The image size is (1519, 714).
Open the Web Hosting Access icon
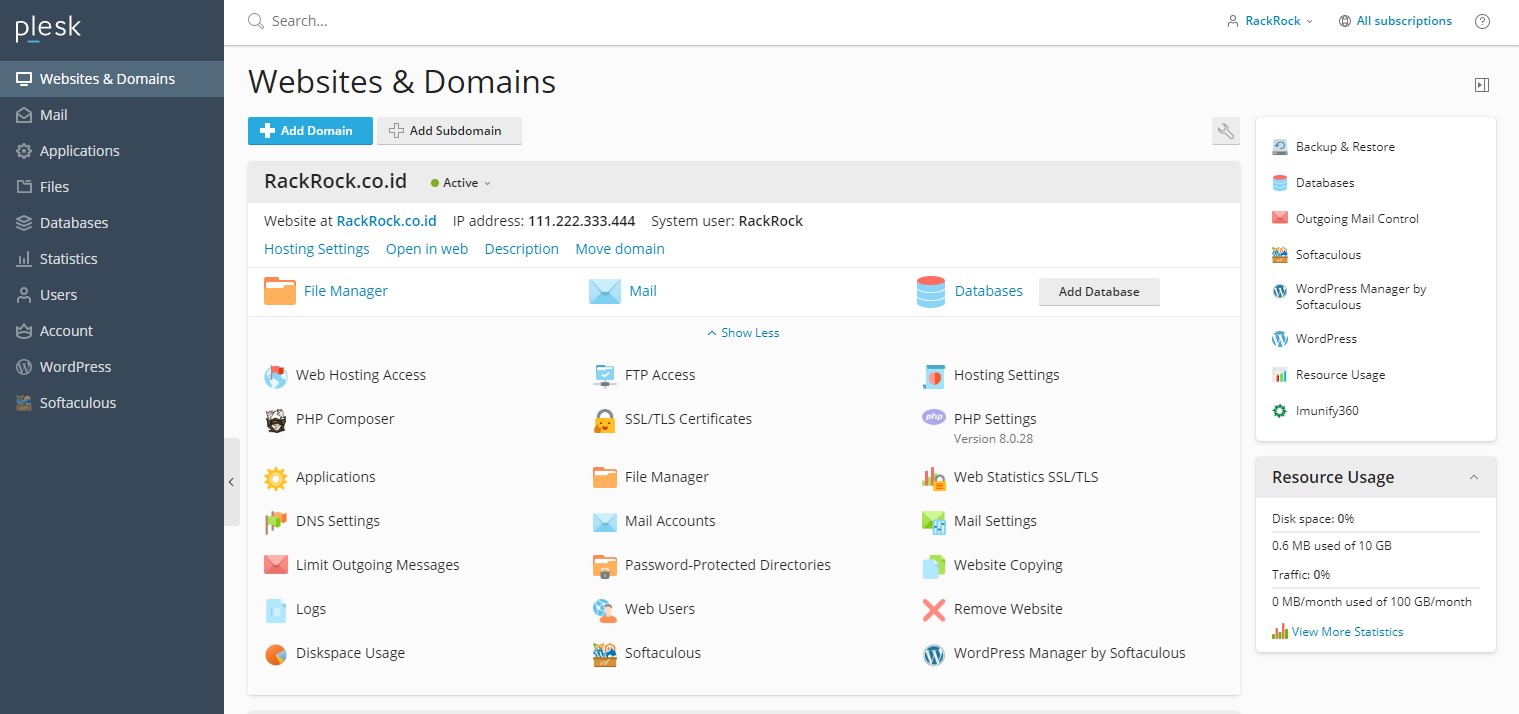(x=276, y=376)
